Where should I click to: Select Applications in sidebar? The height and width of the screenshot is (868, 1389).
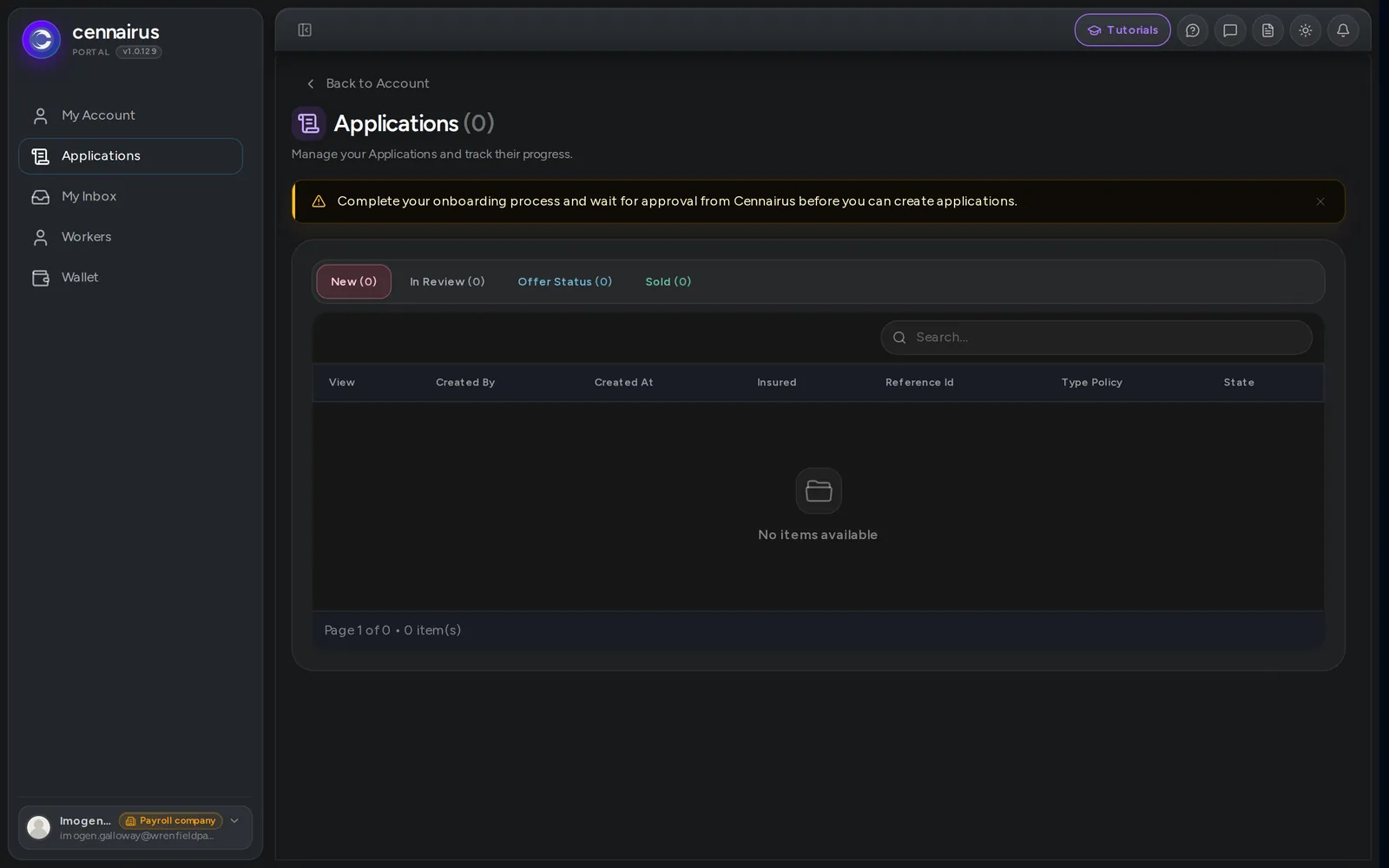130,156
